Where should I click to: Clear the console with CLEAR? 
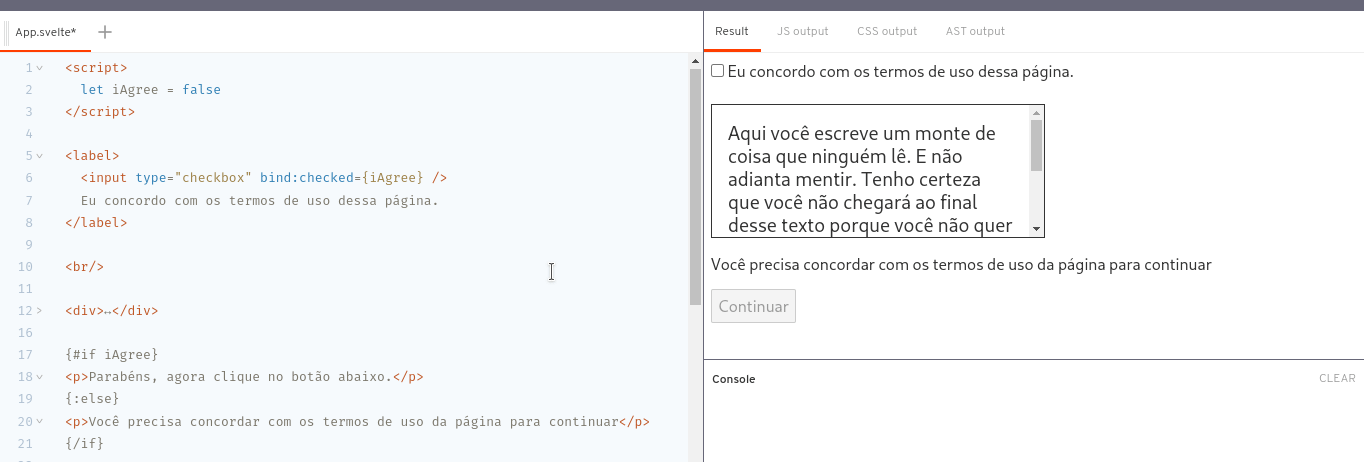[x=1337, y=378]
